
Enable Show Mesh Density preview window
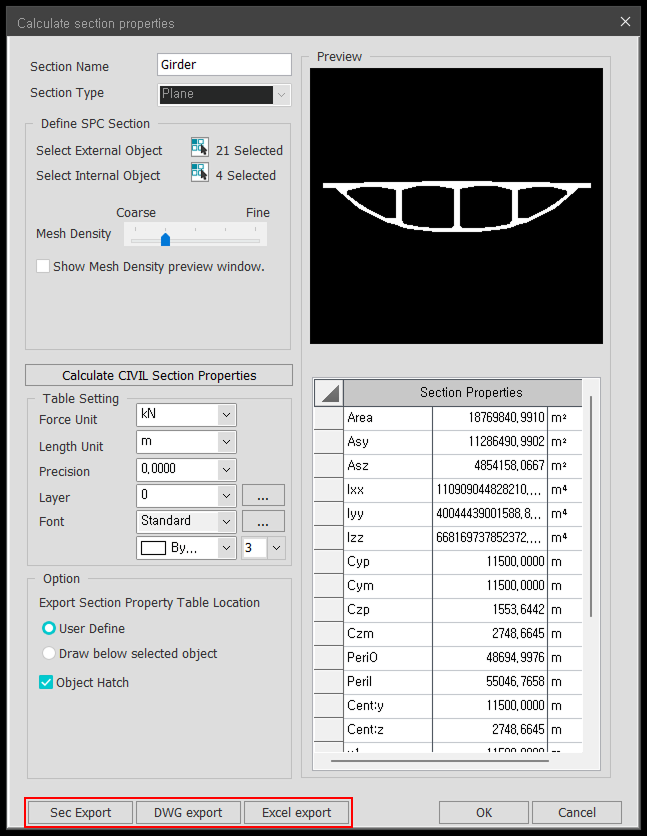pyautogui.click(x=43, y=266)
